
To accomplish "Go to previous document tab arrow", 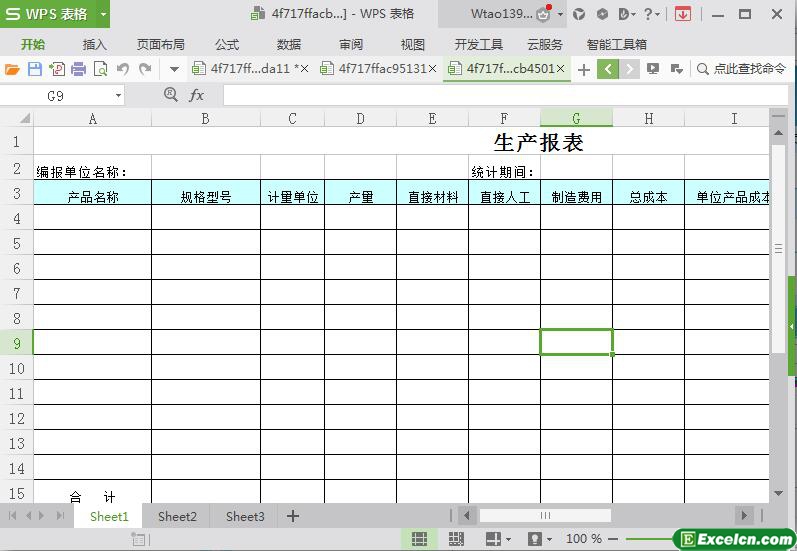I will point(608,69).
